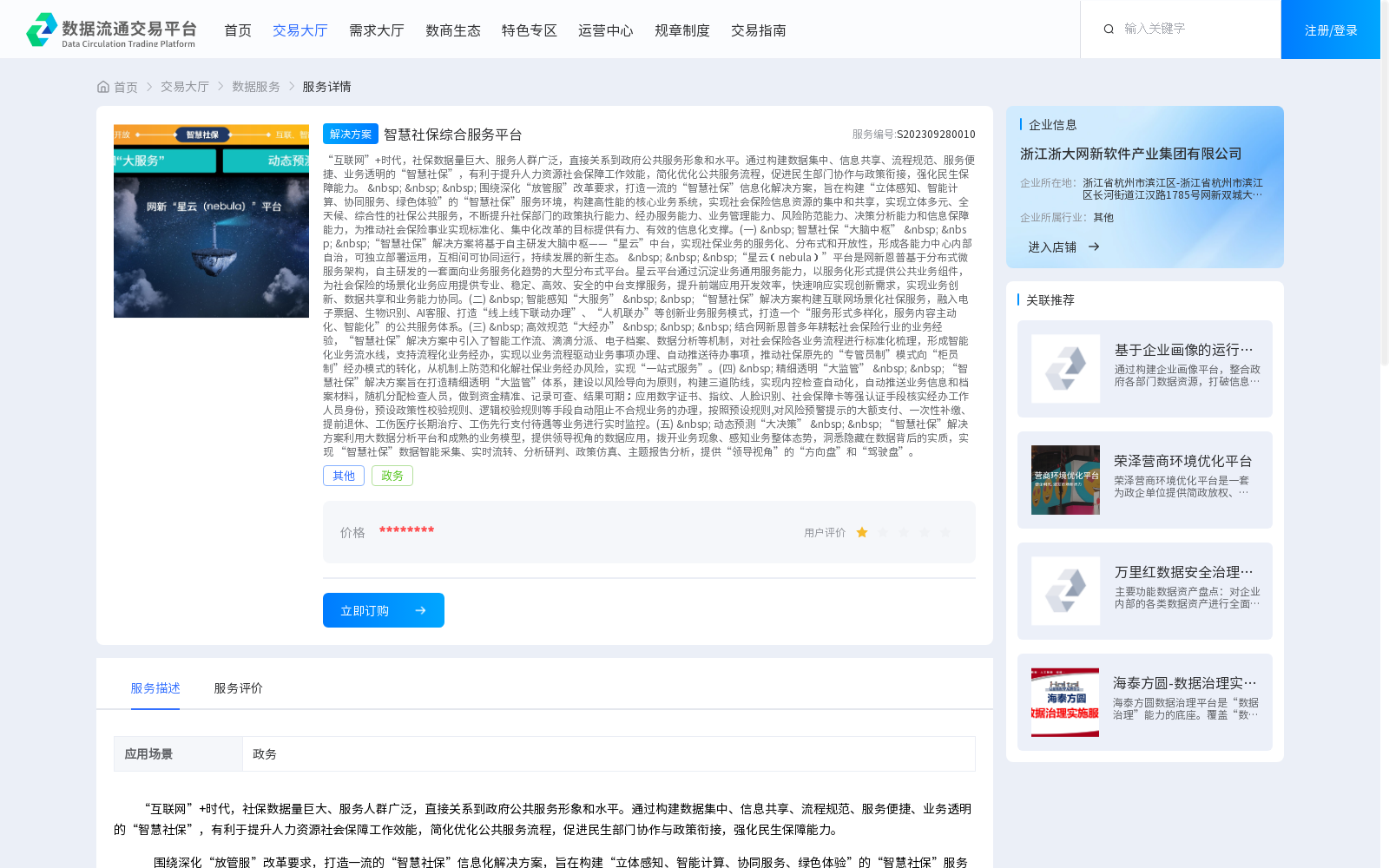Click 数据服务 breadcrumb link

click(x=256, y=87)
